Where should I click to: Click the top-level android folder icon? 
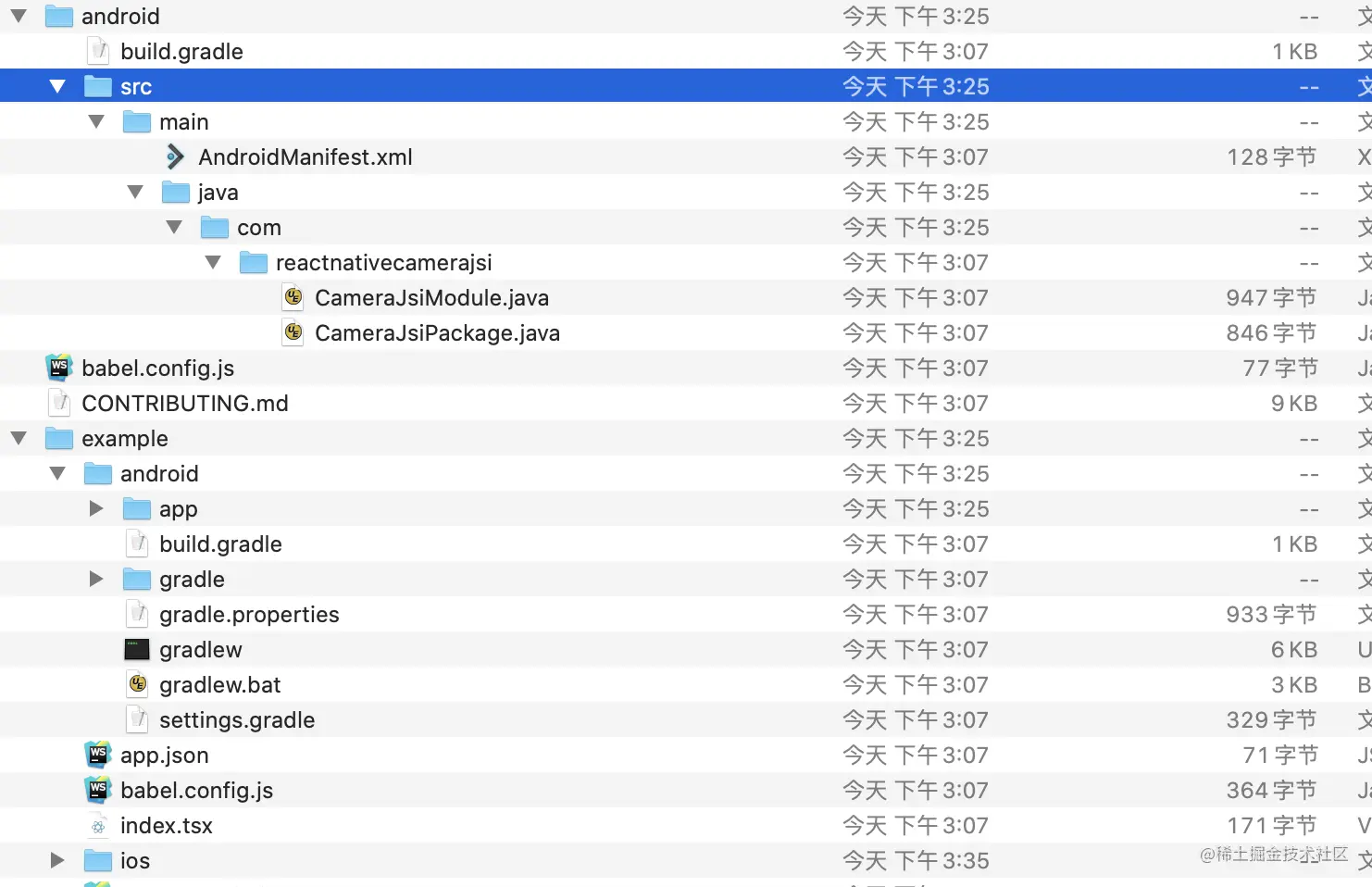point(59,16)
